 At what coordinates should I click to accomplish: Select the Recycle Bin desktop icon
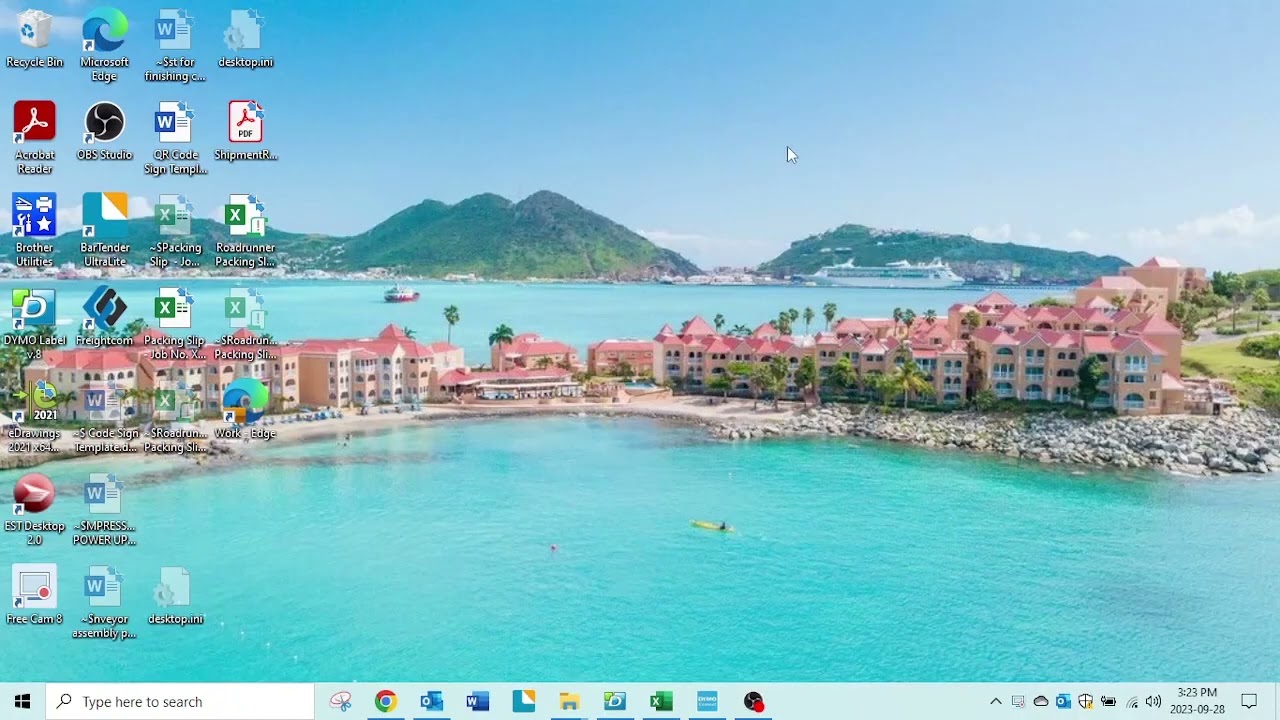pos(34,40)
